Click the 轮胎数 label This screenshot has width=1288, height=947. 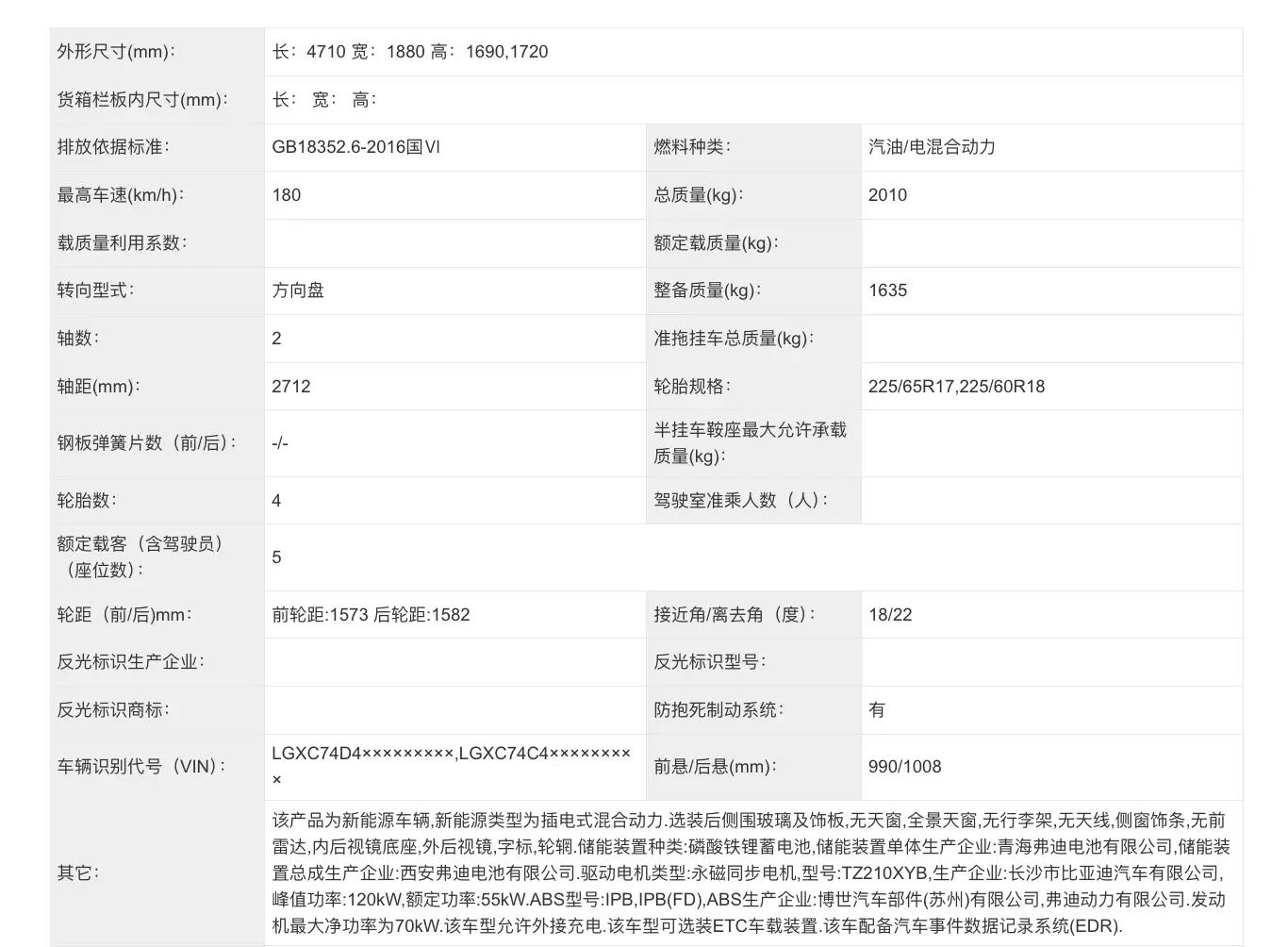pyautogui.click(x=87, y=501)
